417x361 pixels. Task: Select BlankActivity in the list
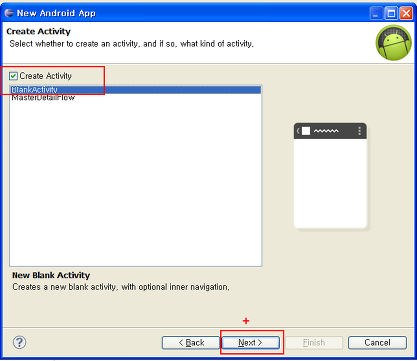pyautogui.click(x=135, y=90)
